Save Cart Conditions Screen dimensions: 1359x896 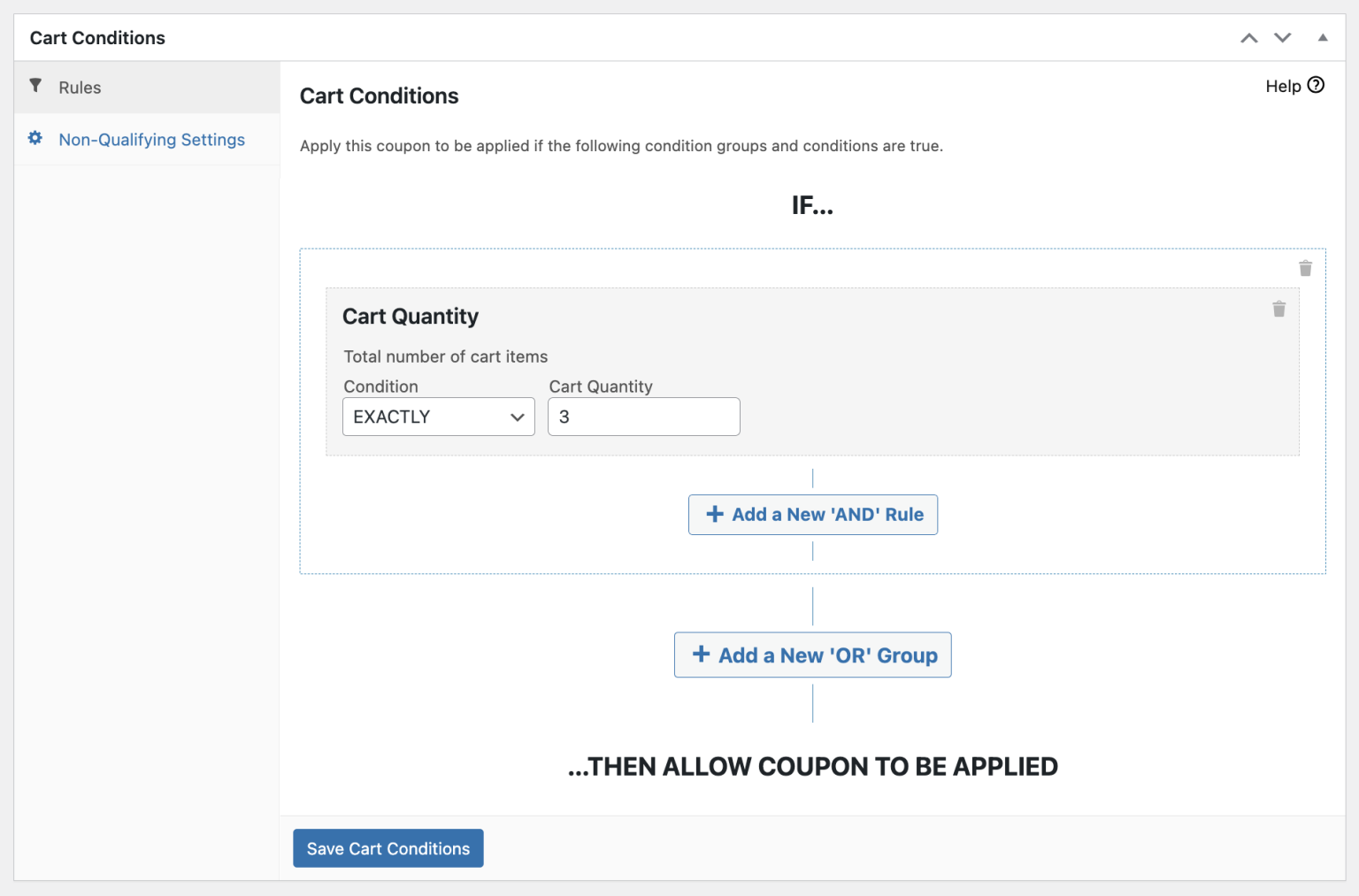[388, 847]
